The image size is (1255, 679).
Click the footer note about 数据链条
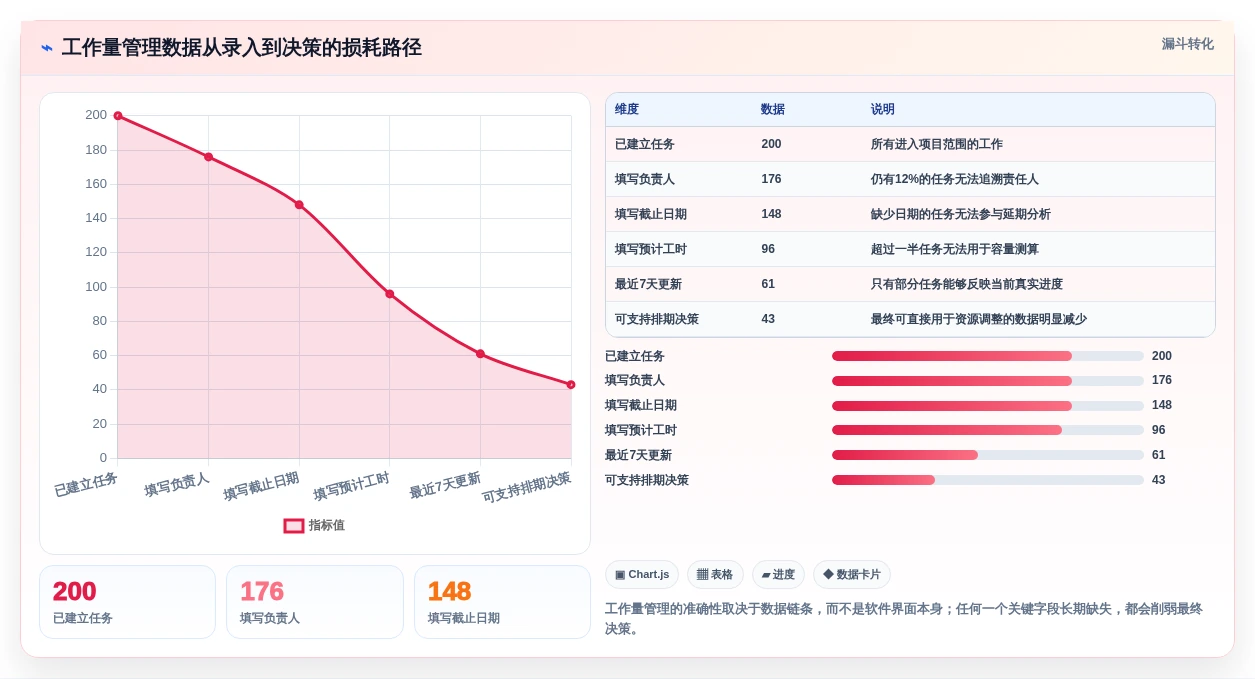point(904,618)
